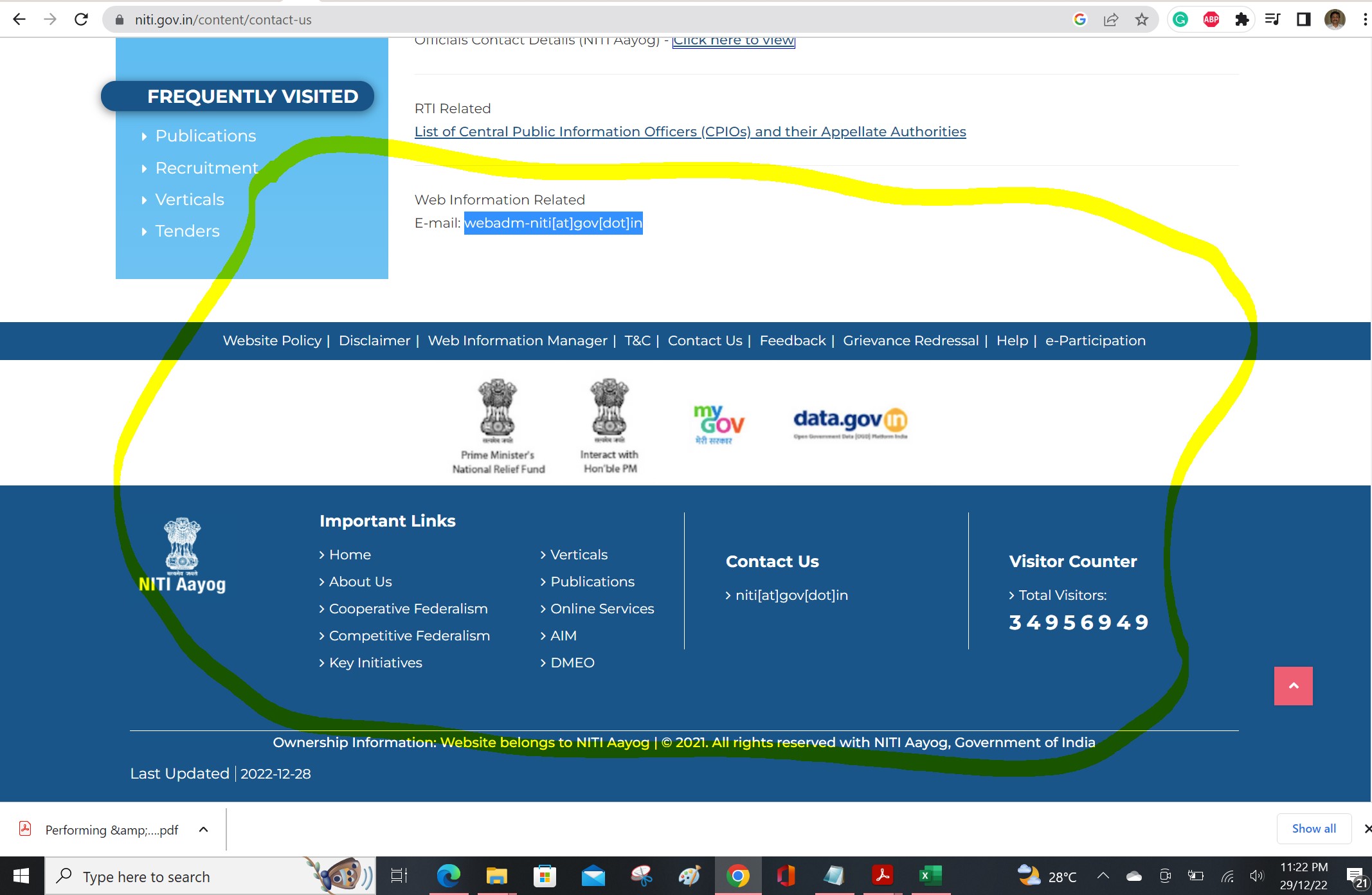Open Disclaimer in the footer bar

(374, 341)
